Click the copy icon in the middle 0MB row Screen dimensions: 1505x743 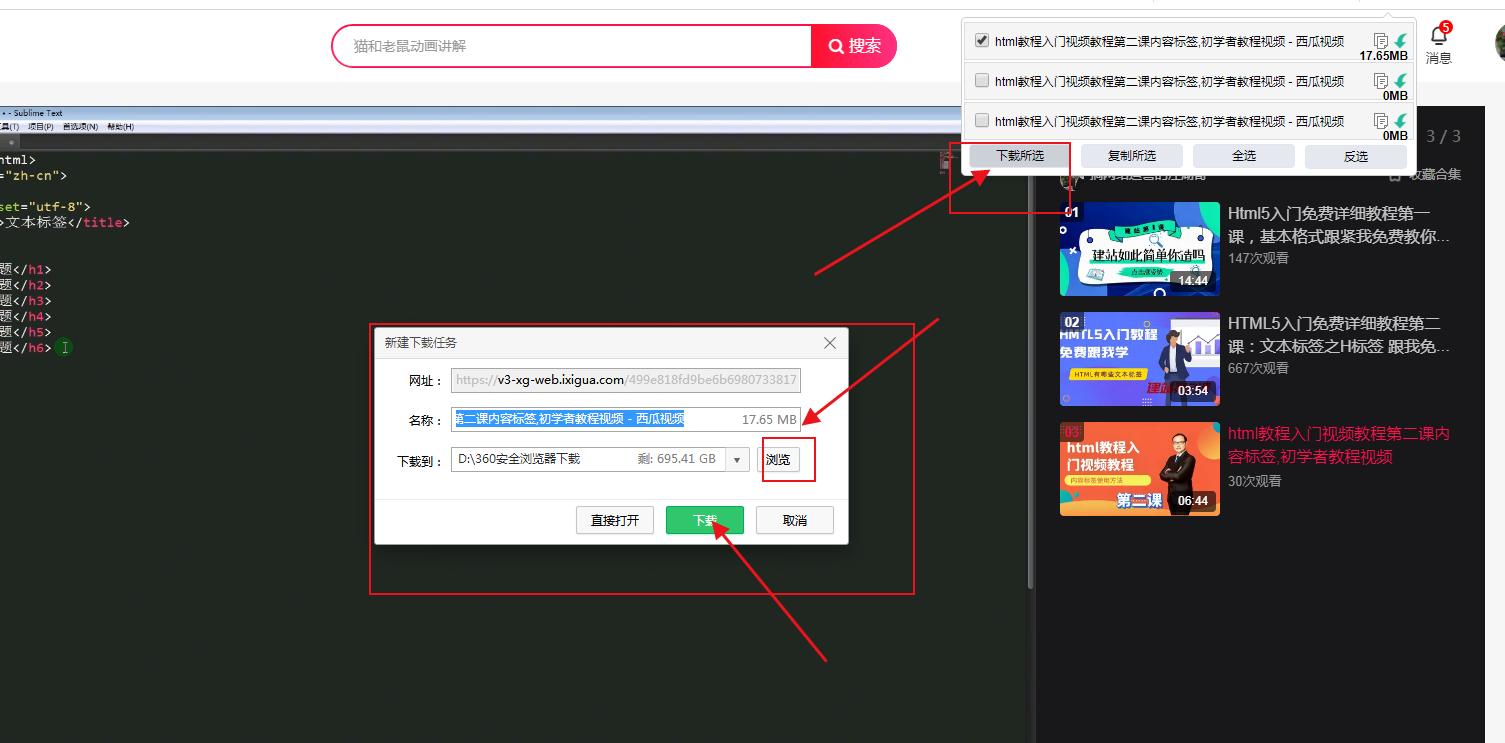(1381, 81)
